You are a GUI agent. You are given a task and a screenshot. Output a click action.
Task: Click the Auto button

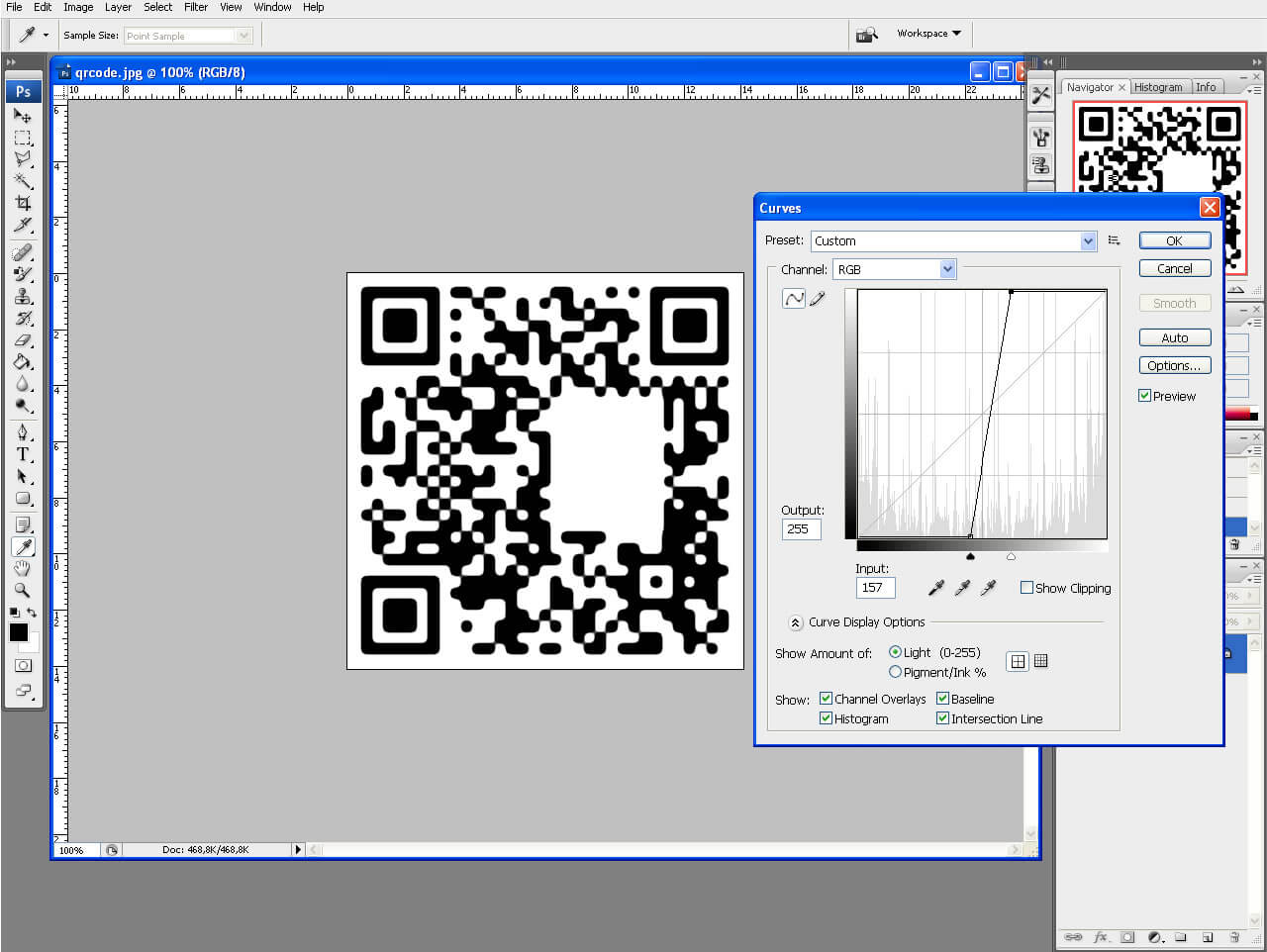coord(1174,337)
